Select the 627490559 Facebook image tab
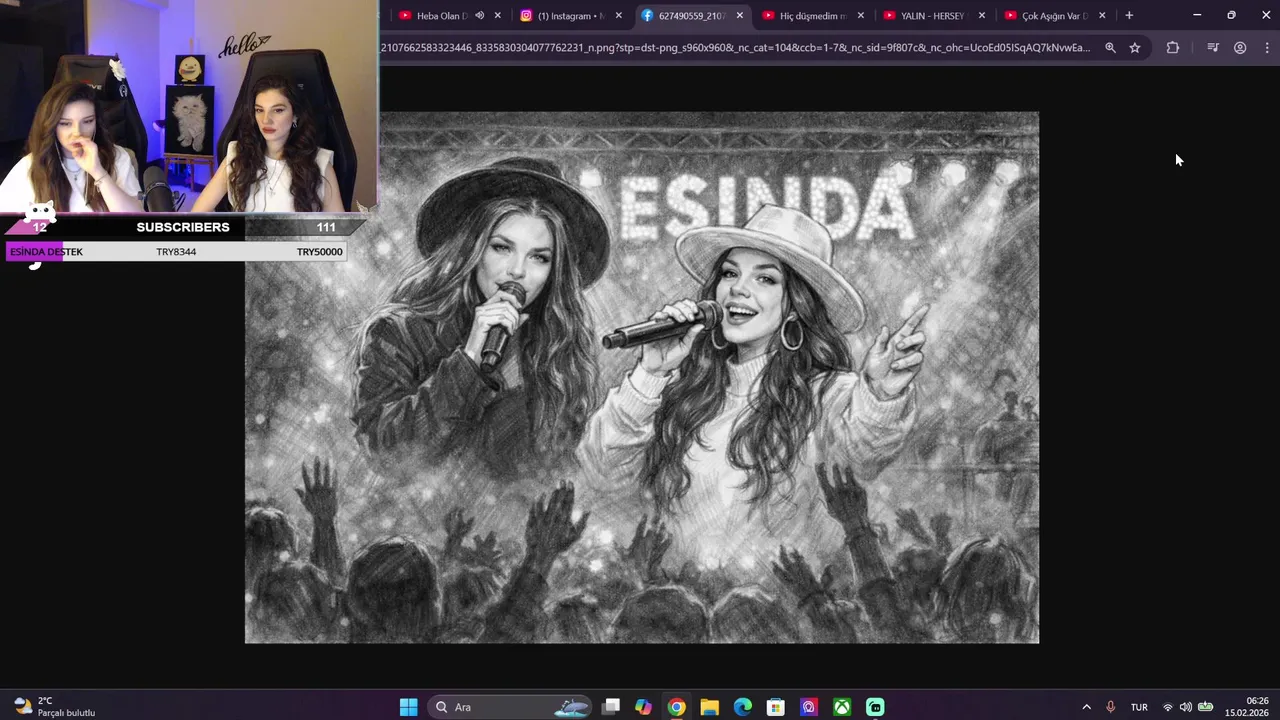The height and width of the screenshot is (720, 1280). [690, 16]
